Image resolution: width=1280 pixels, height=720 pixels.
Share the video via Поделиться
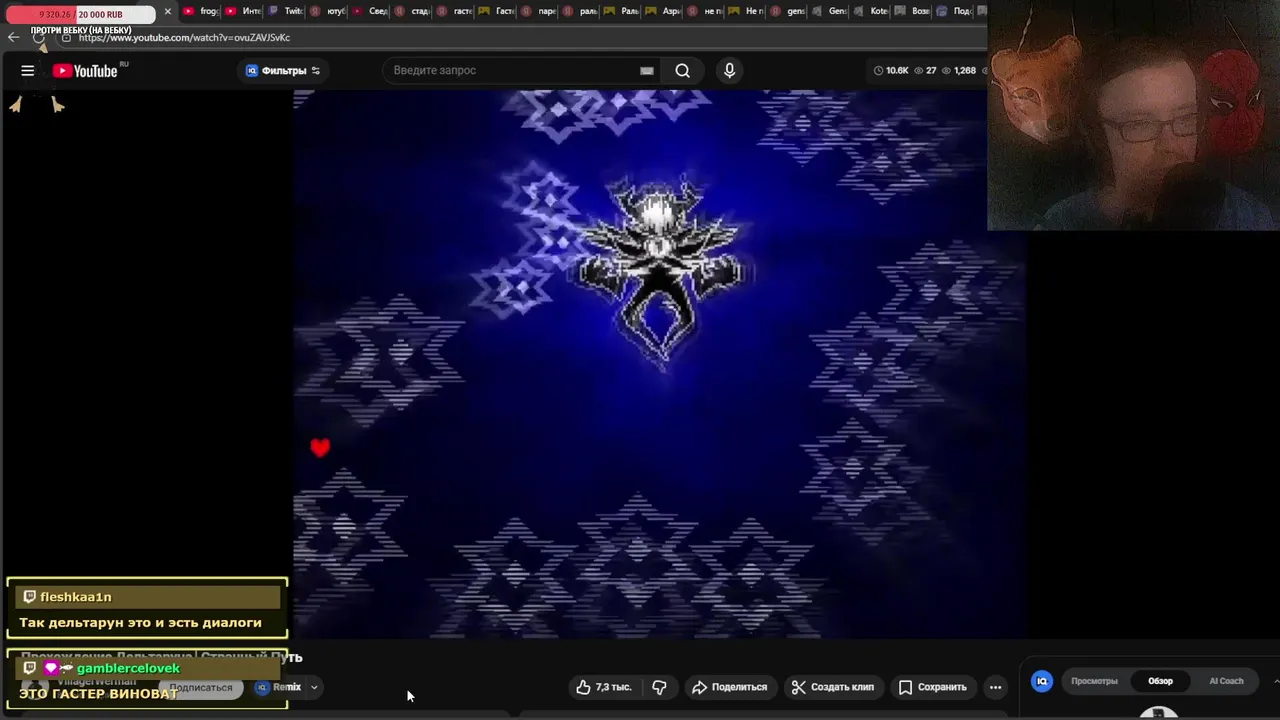click(x=729, y=687)
